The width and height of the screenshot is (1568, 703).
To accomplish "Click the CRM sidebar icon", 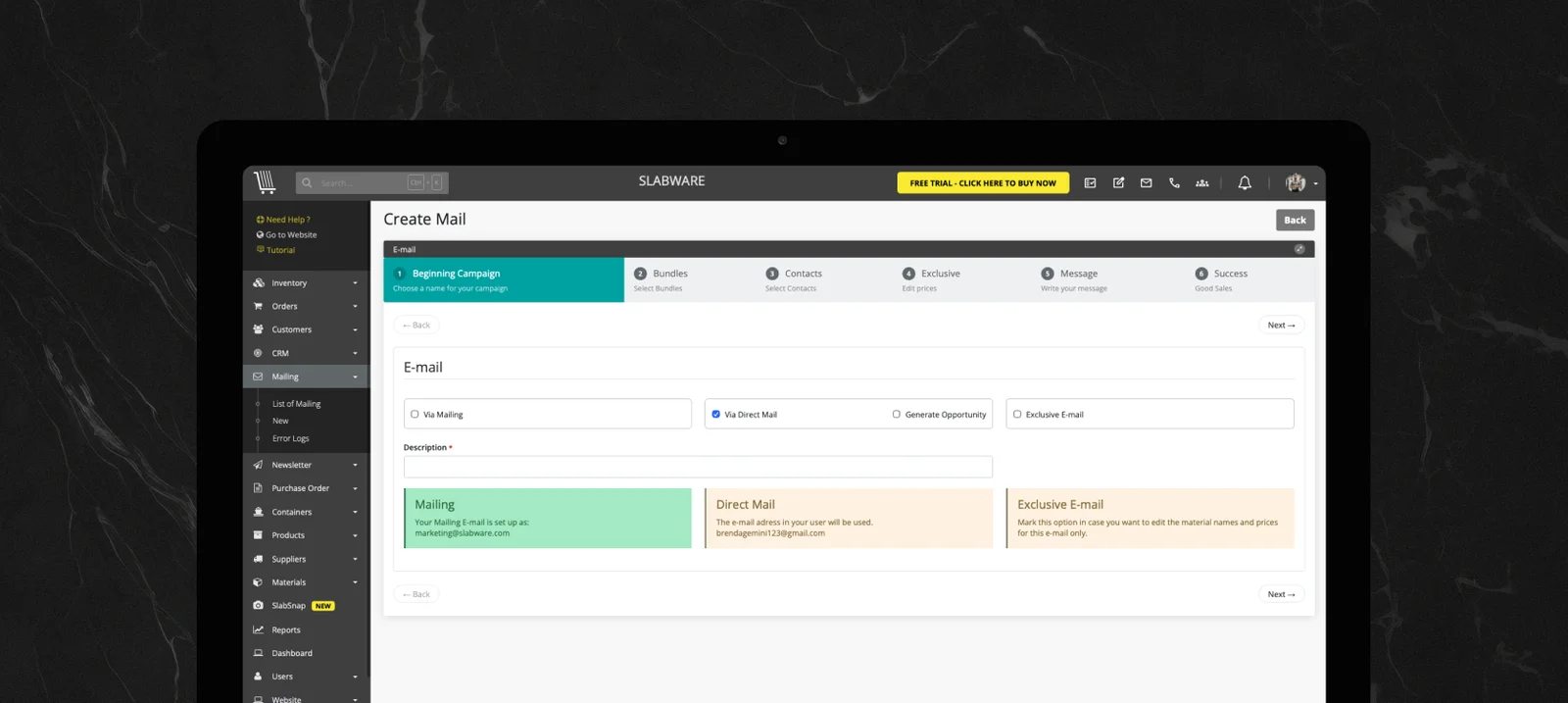I will click(258, 353).
